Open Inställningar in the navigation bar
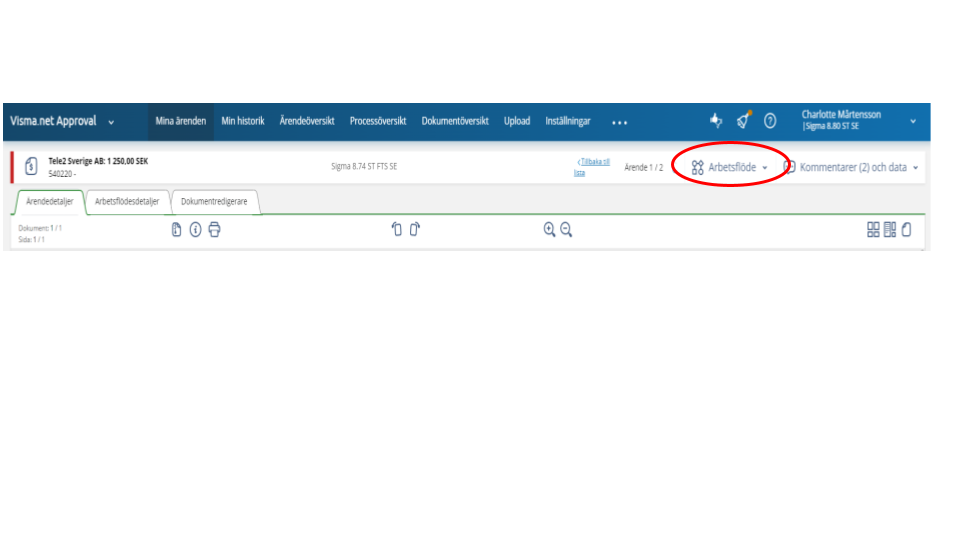The height and width of the screenshot is (540, 960). tap(568, 121)
